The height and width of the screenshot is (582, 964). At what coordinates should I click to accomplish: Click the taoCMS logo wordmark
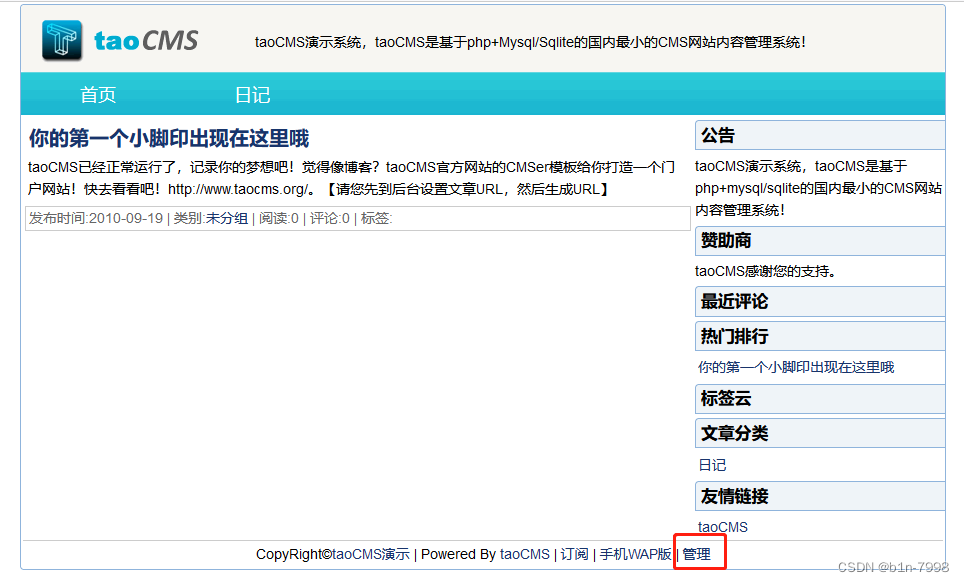coord(146,41)
